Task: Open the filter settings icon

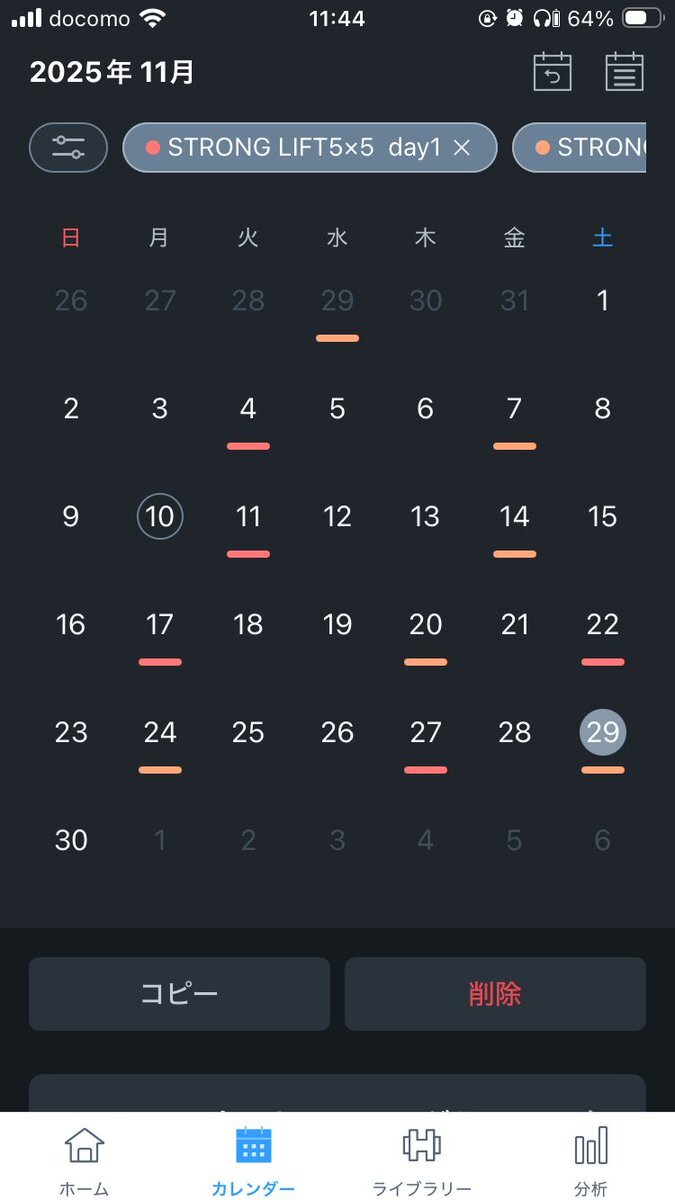Action: (68, 148)
